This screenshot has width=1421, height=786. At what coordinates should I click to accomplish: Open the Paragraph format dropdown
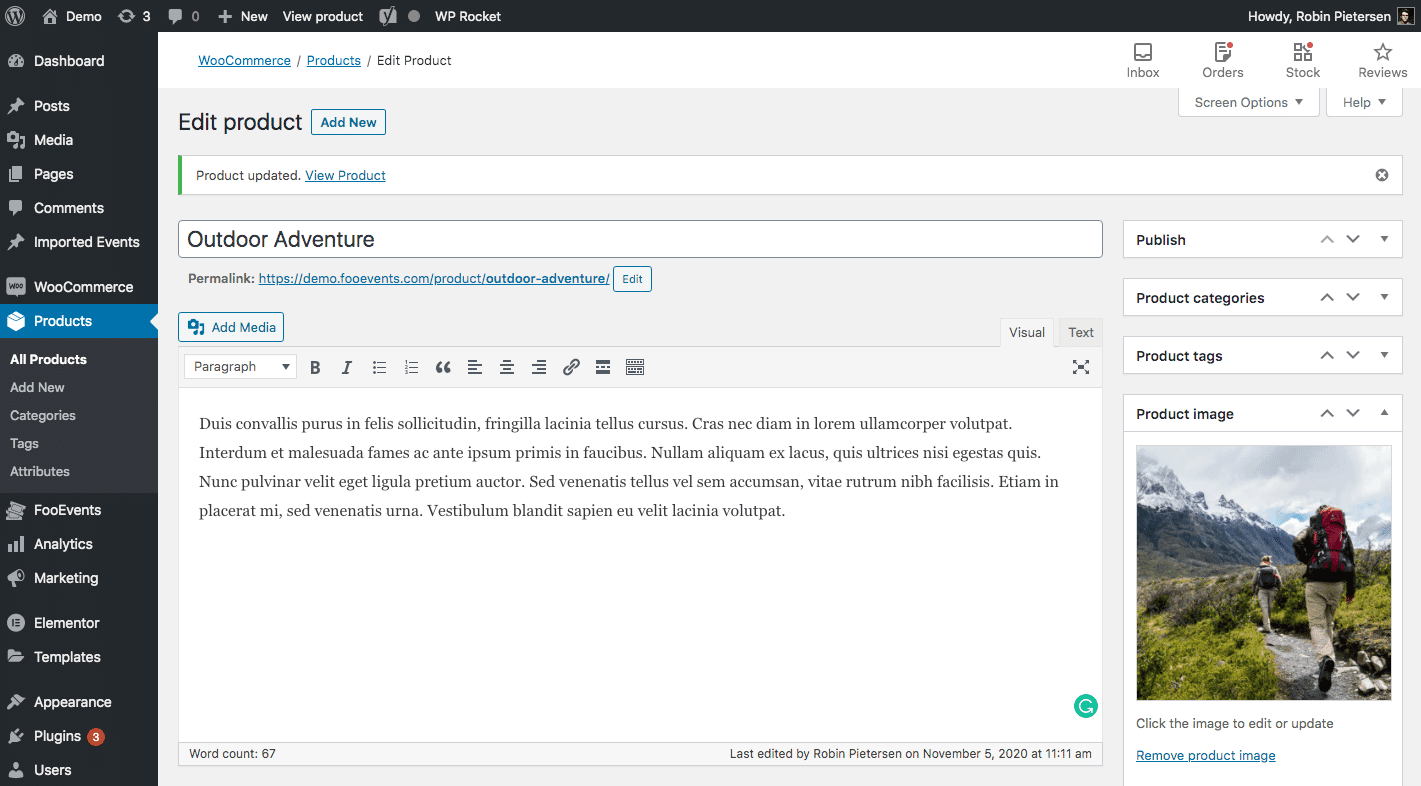click(240, 367)
